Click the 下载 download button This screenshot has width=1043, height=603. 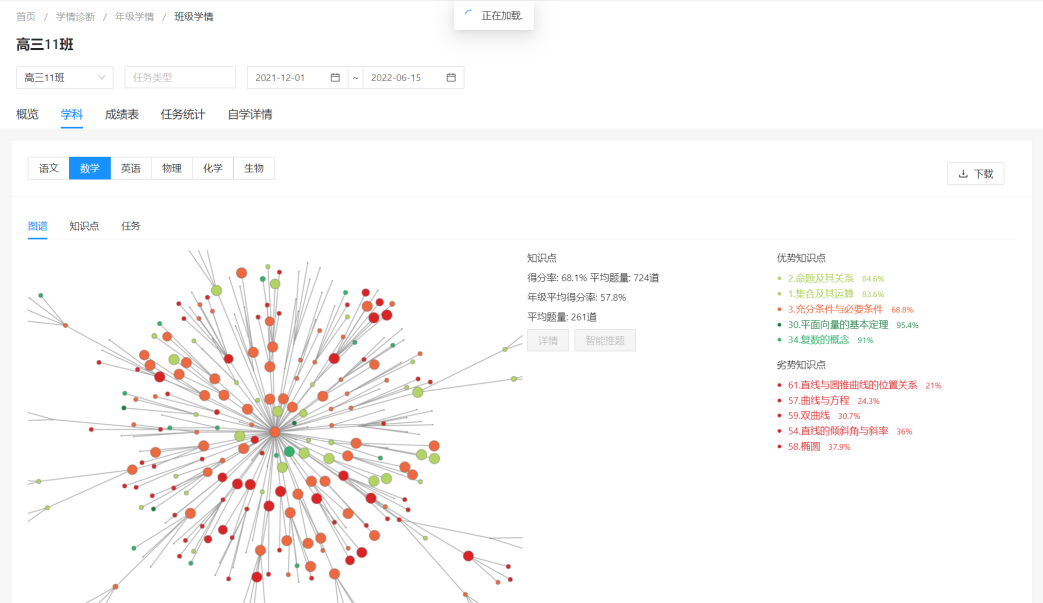click(x=976, y=174)
